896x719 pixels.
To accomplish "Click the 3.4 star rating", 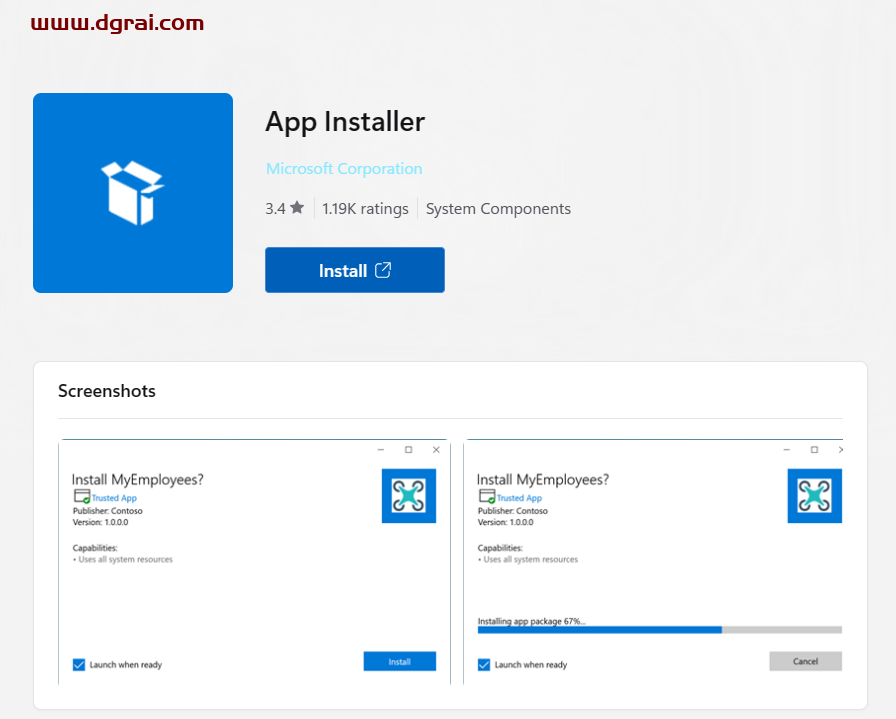I will 285,208.
